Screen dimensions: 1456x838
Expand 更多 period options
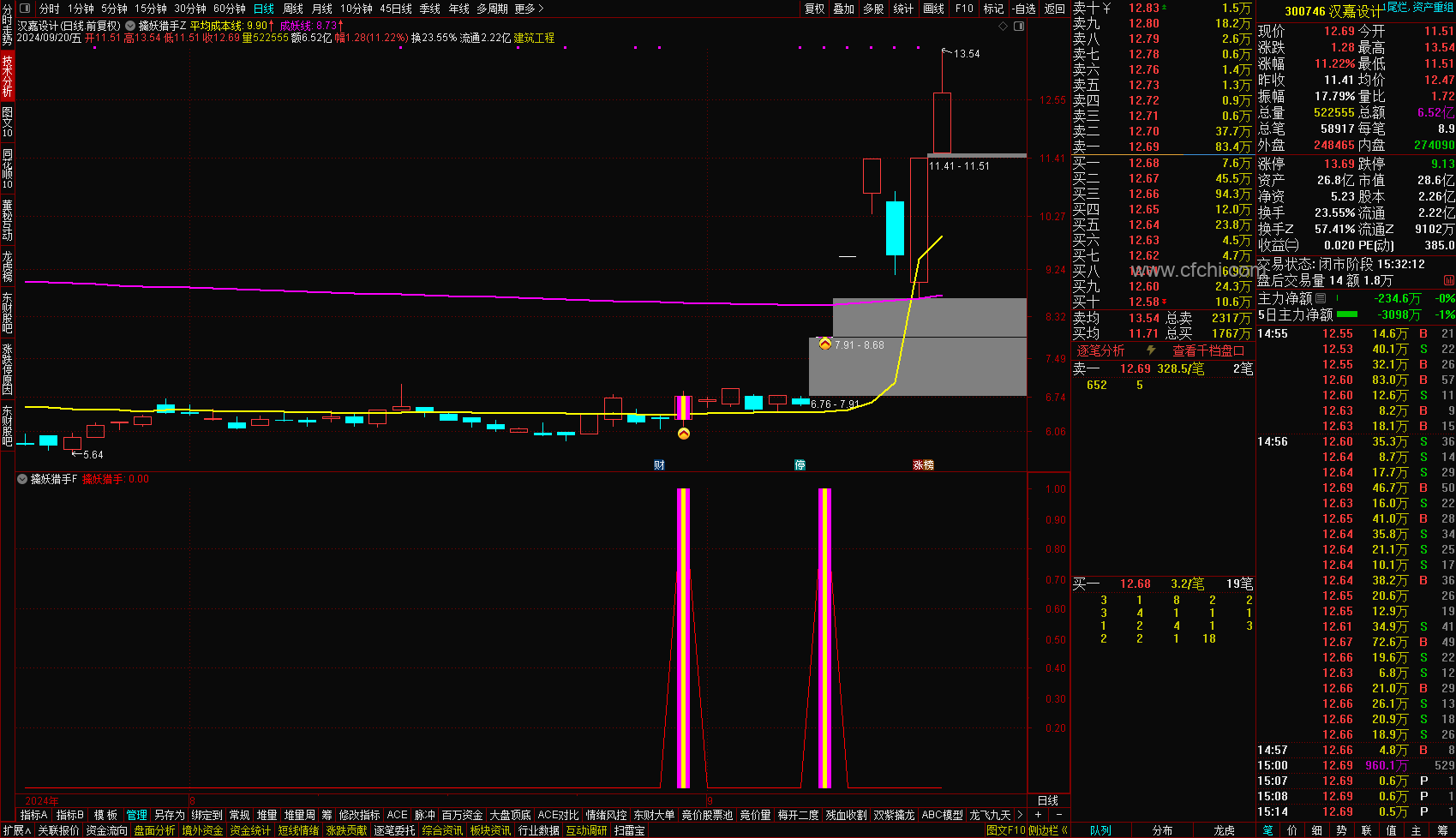(529, 9)
